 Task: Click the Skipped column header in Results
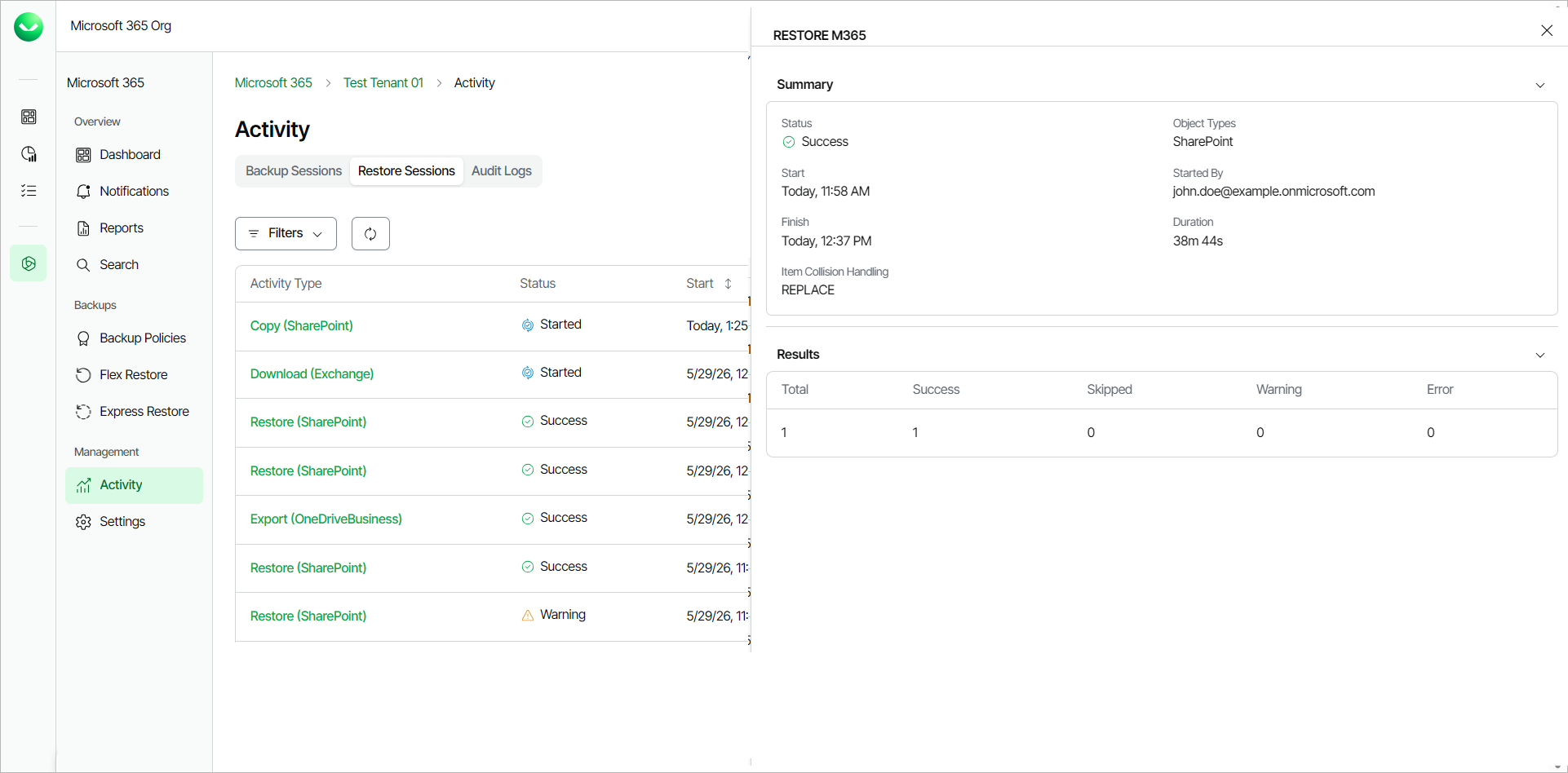click(x=1110, y=390)
